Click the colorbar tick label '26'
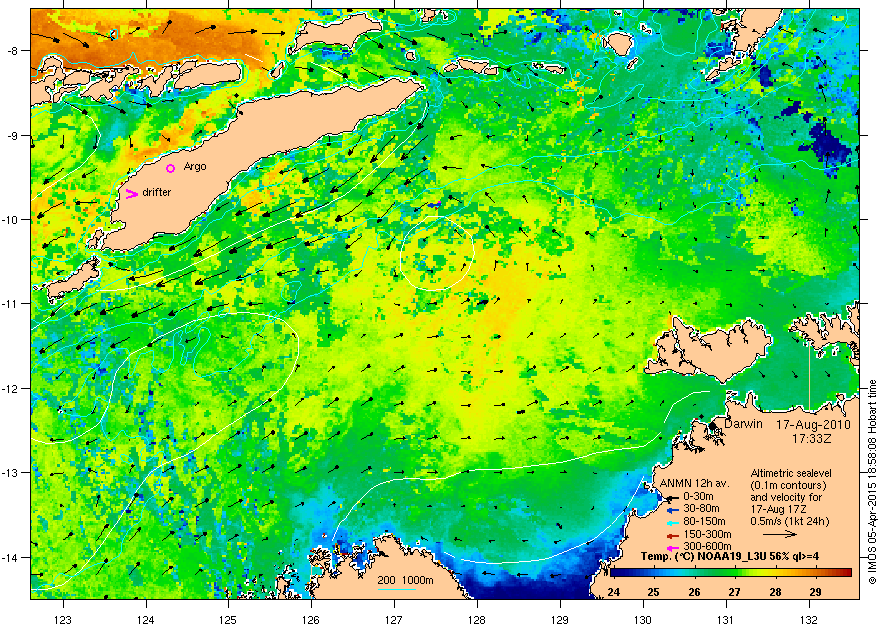Viewport: 880px width, 630px height. point(694,592)
